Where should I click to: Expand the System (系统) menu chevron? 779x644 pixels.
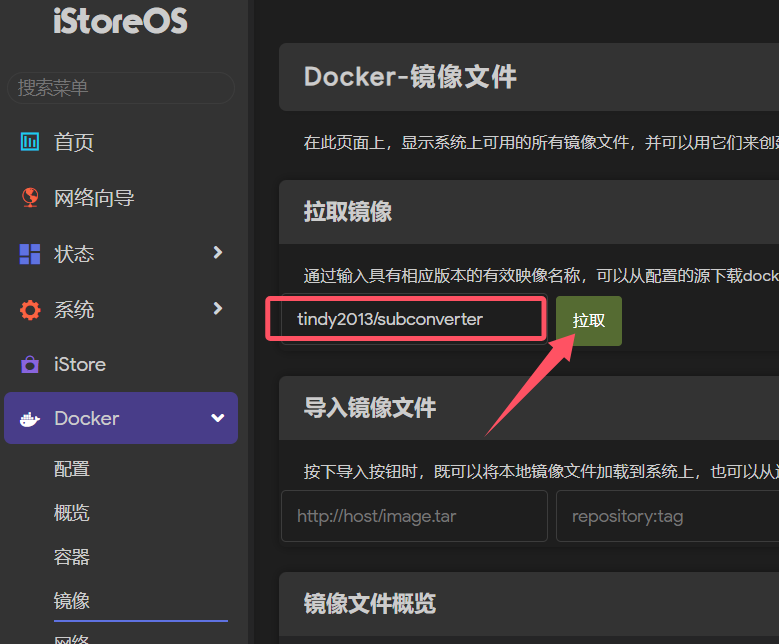click(x=217, y=309)
